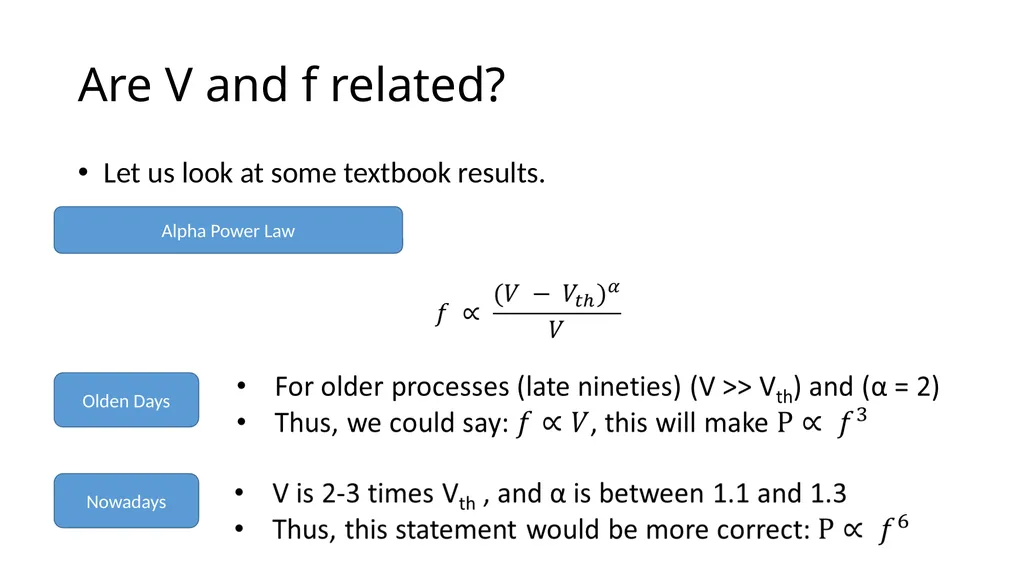Click the bullet dot before For older processes

click(242, 386)
